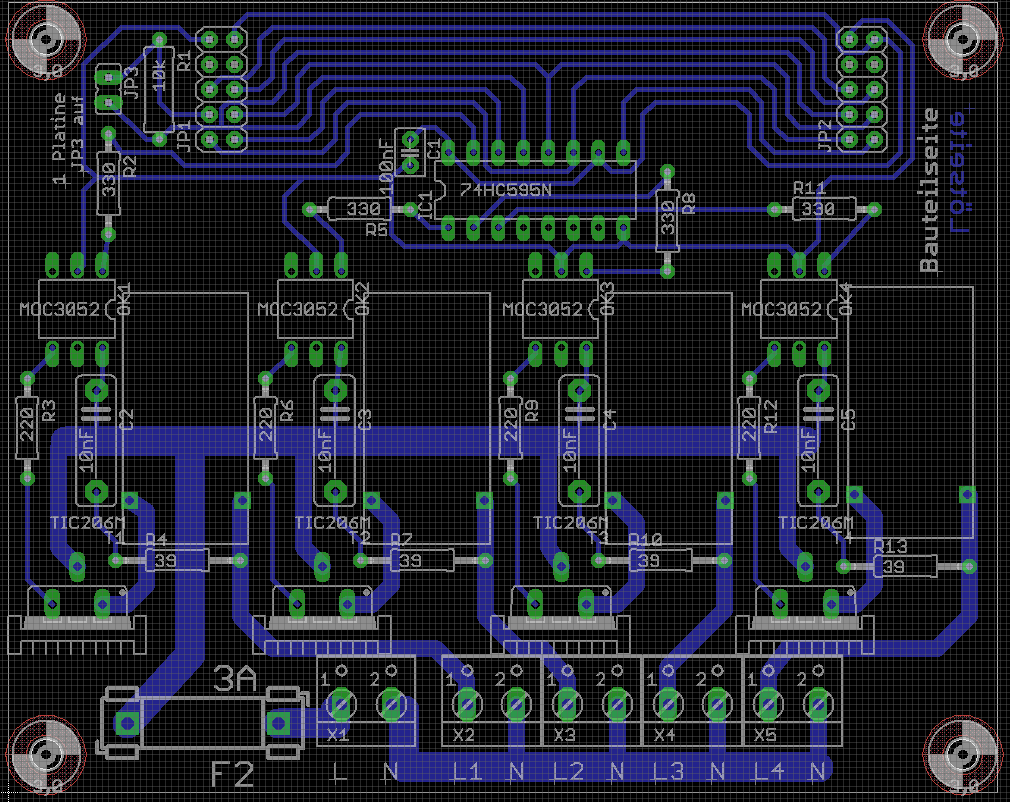Select the 39 ohm resistor R7 body
The height and width of the screenshot is (802, 1010).
coord(422,560)
